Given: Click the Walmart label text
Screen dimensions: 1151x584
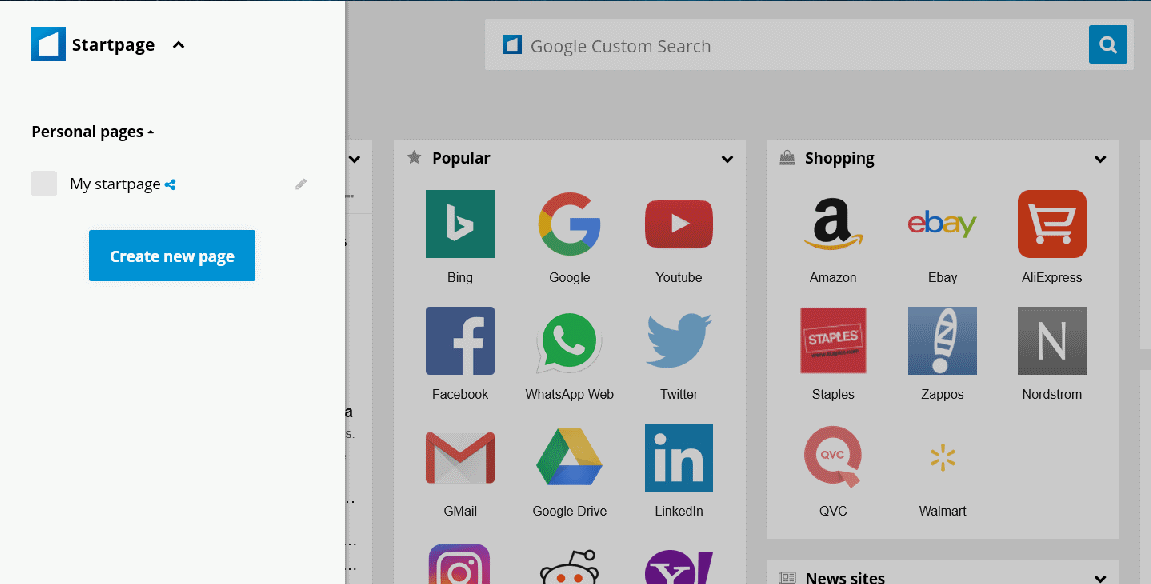Looking at the screenshot, I should pos(942,511).
